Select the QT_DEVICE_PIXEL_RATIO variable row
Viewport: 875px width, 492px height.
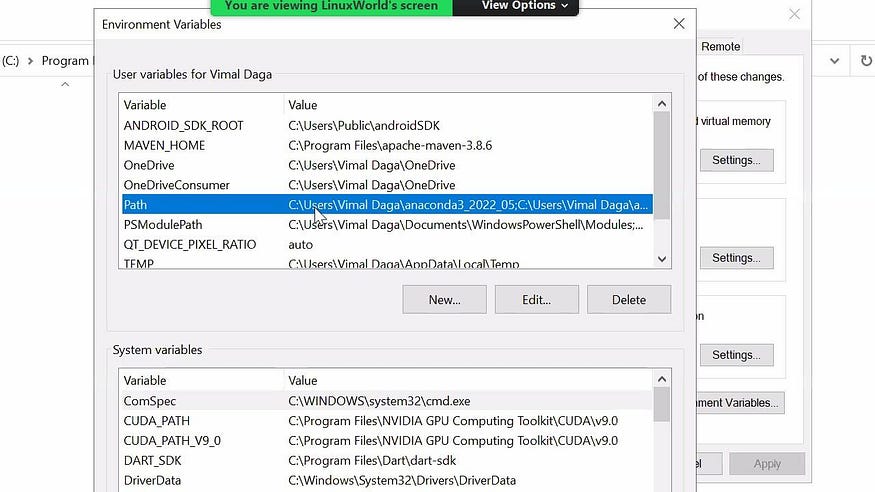387,244
